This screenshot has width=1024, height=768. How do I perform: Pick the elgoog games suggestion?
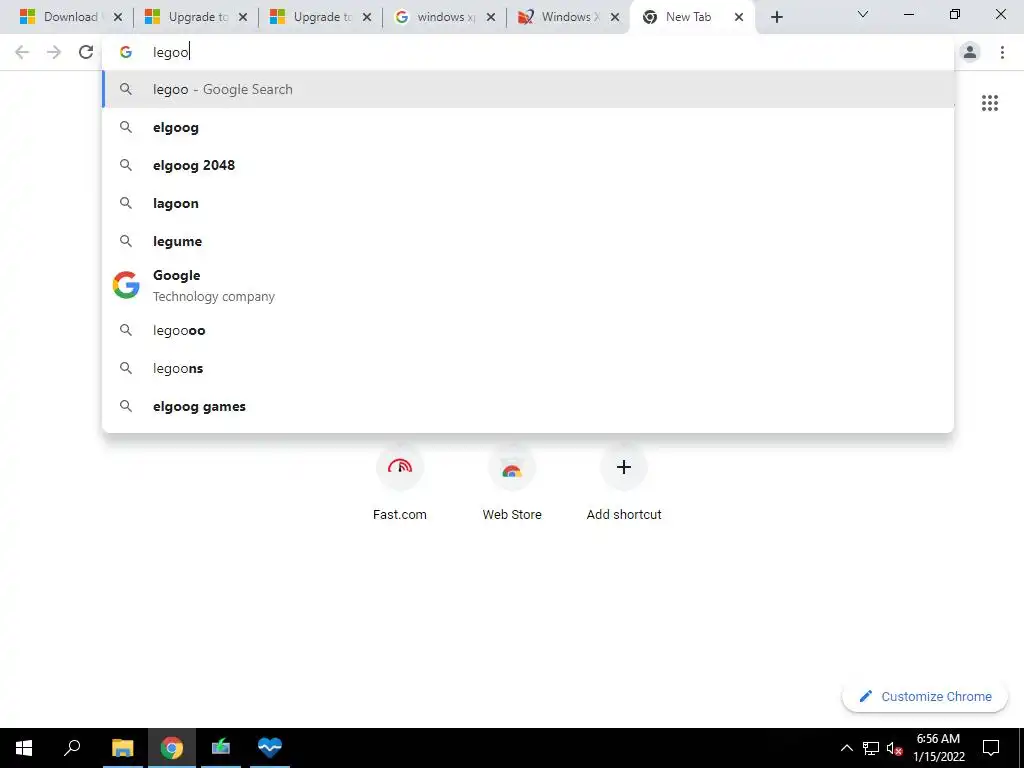(528, 406)
